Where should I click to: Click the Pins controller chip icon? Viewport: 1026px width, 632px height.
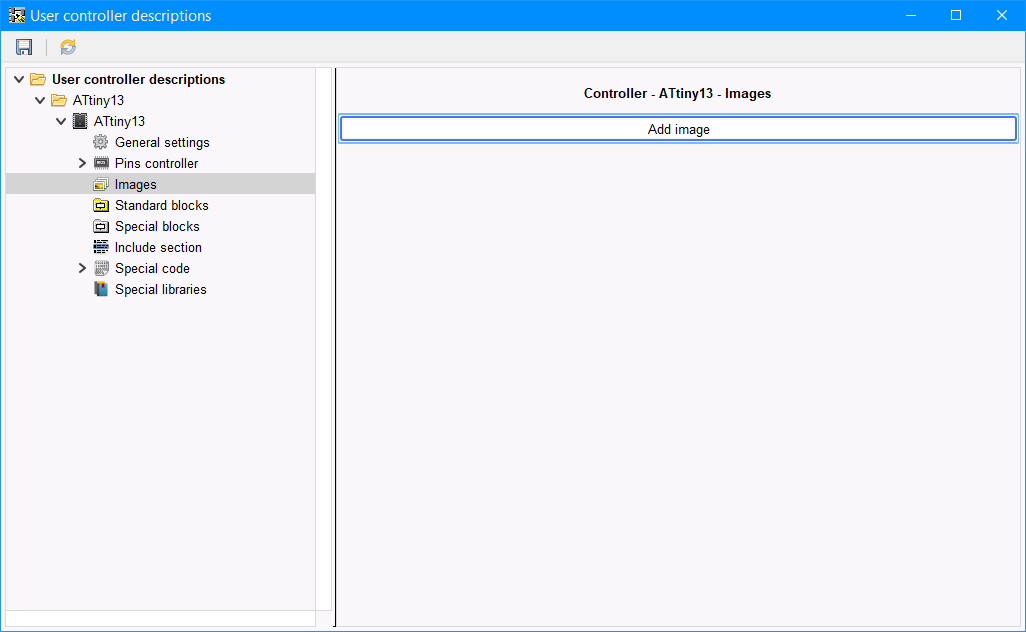pyautogui.click(x=101, y=163)
